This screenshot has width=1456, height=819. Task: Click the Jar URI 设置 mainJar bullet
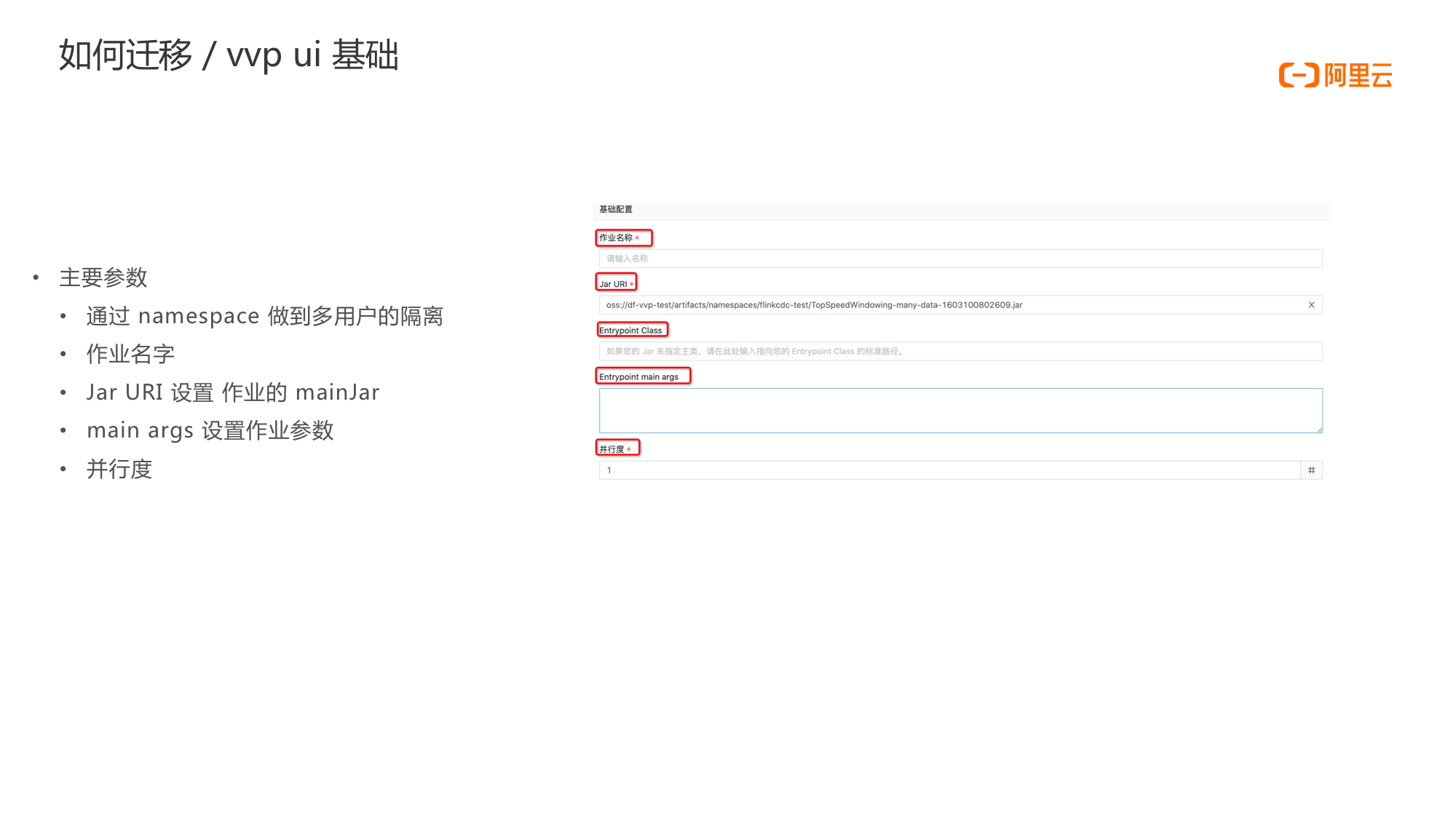point(233,392)
